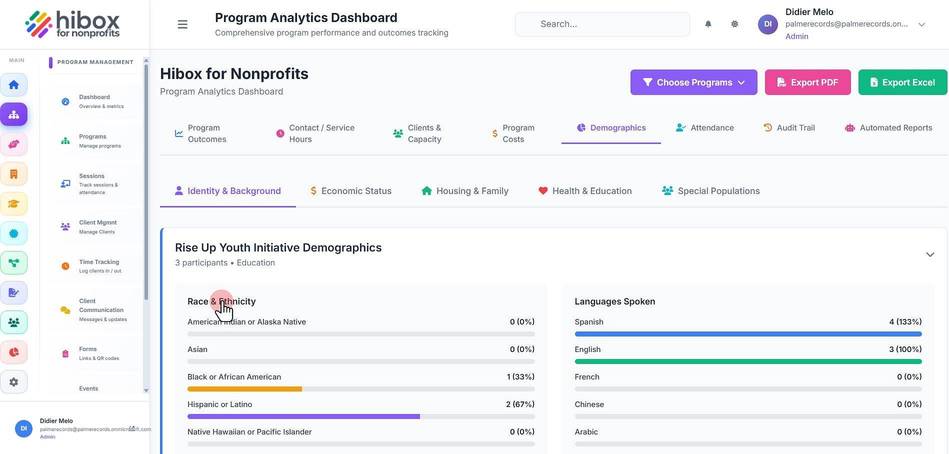
Task: Select the people group sidebar icon
Action: pyautogui.click(x=13, y=323)
